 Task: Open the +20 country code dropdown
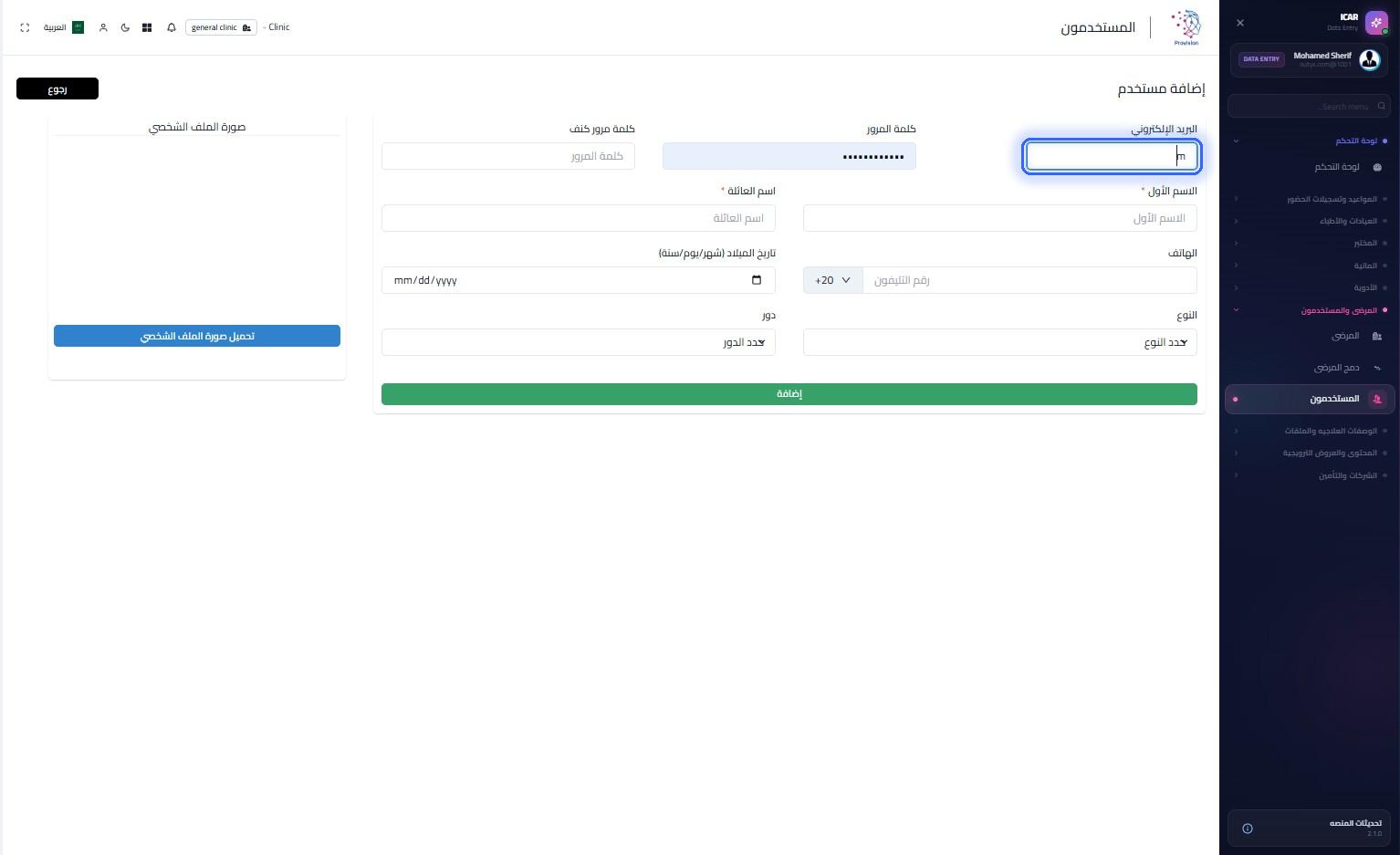pos(832,280)
